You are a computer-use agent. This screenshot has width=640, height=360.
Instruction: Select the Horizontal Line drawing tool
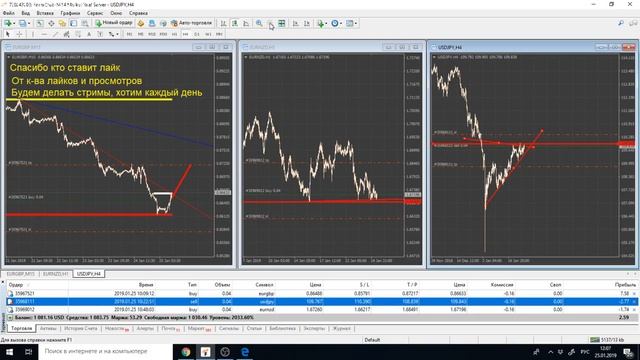[44, 34]
